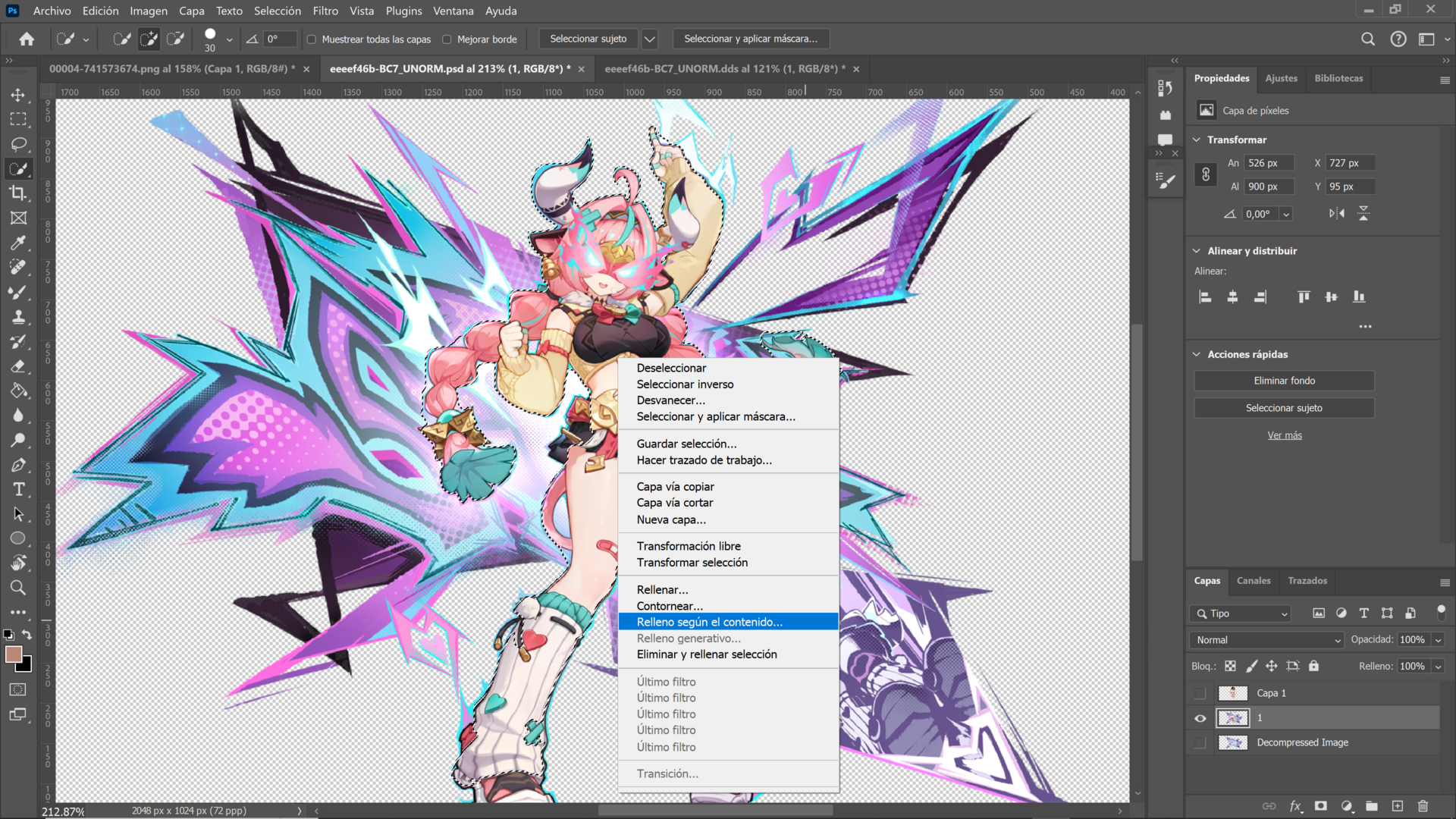Select the Rectangular Marquee tool
Screen dimensions: 1456x819
pos(18,119)
